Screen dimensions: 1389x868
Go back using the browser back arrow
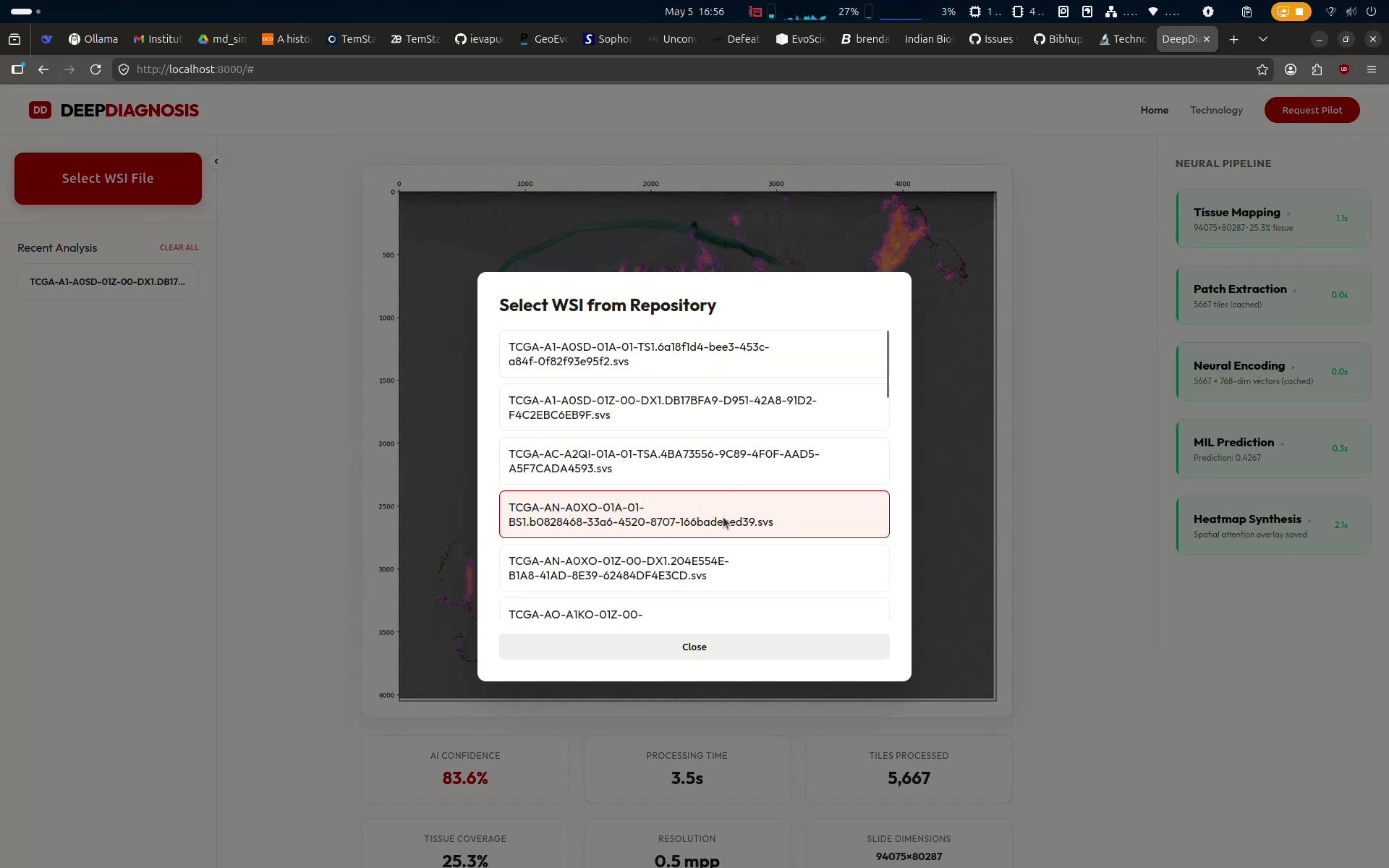click(x=43, y=69)
